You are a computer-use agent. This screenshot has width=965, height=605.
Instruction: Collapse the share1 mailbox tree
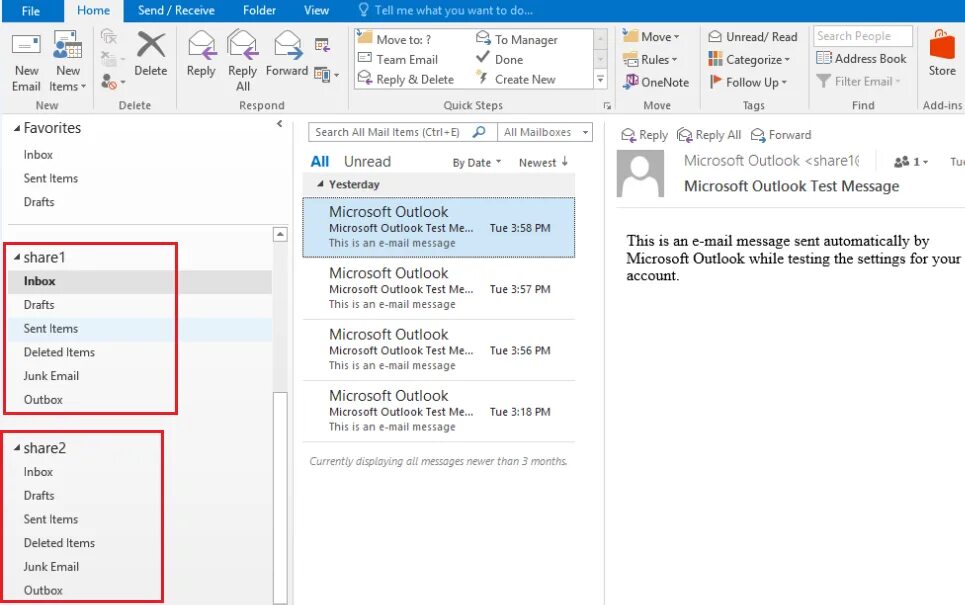pyautogui.click(x=17, y=257)
